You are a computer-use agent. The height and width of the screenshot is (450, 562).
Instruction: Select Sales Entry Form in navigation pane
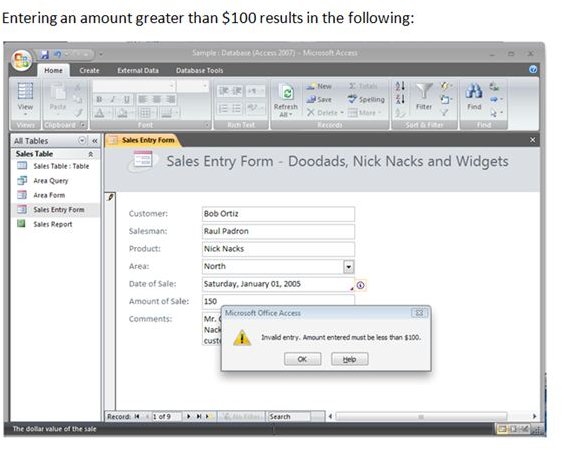[x=55, y=210]
